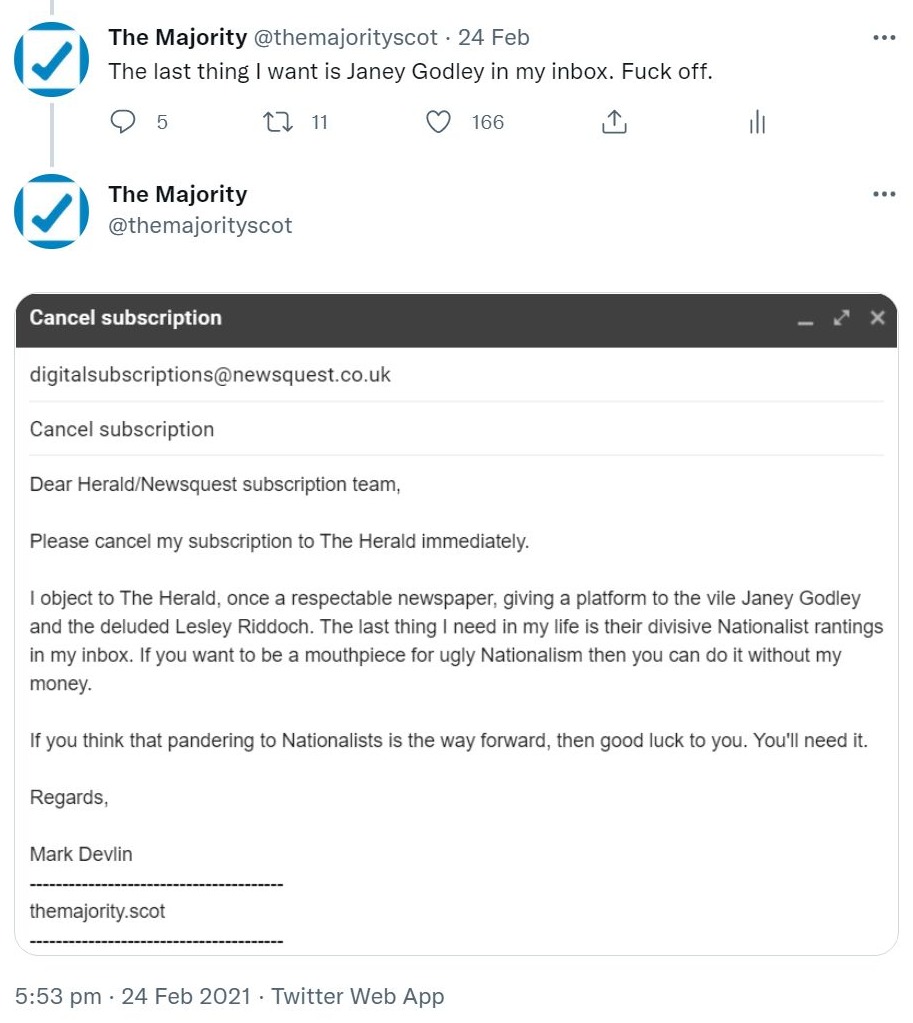Open more options on the first tweet
The width and height of the screenshot is (913, 1023).
click(884, 38)
